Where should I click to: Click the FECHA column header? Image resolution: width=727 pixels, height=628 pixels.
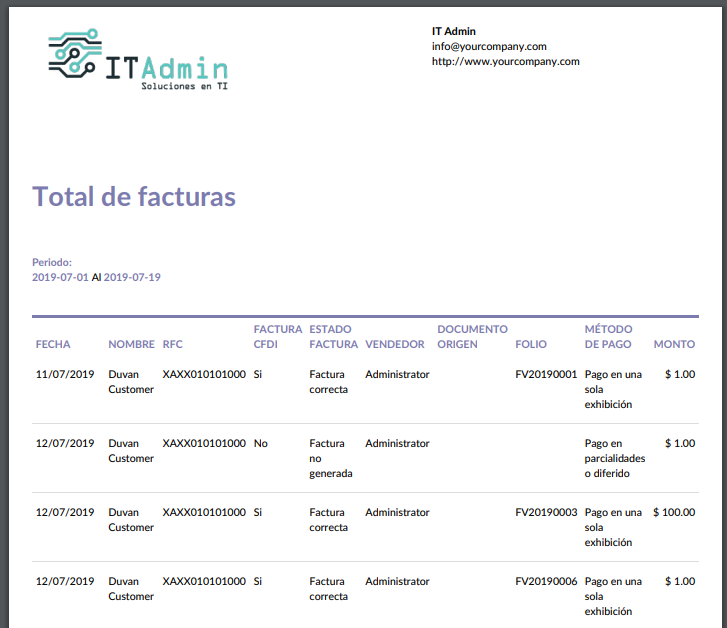coord(53,344)
